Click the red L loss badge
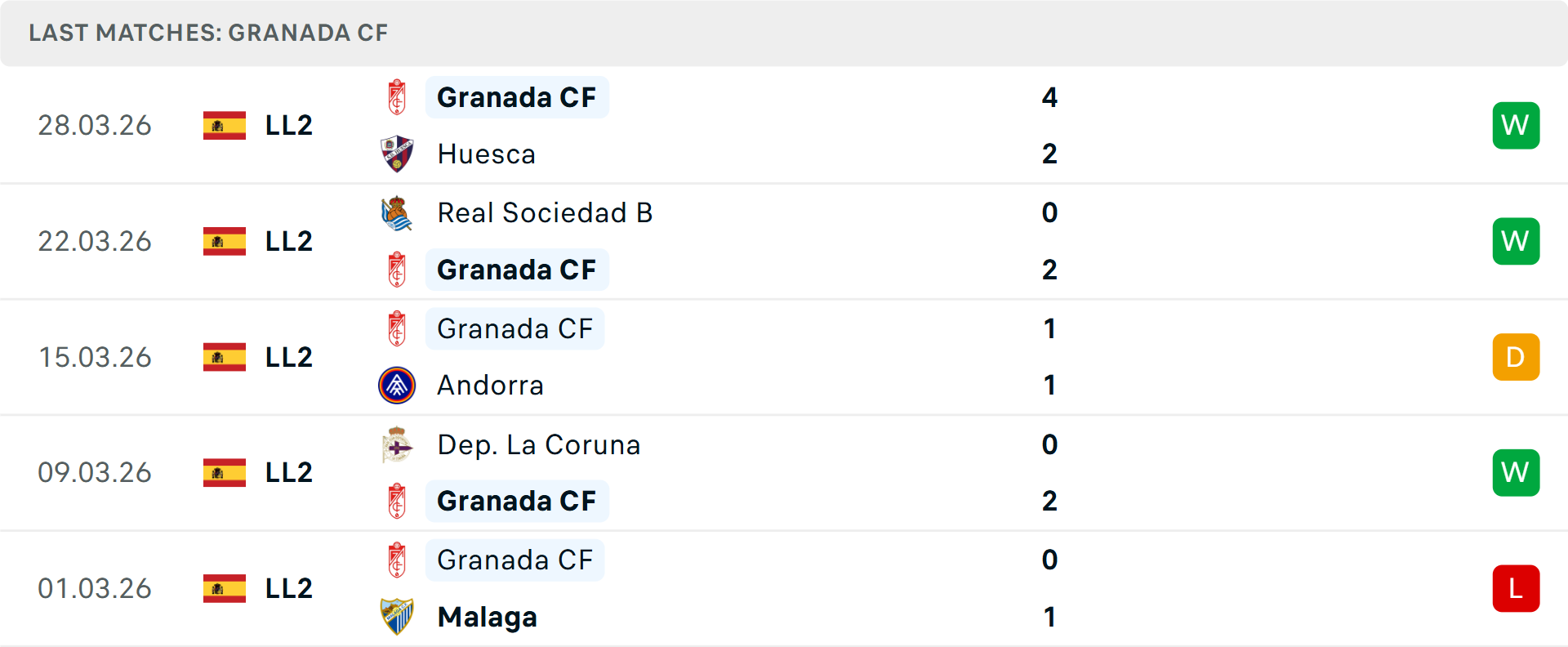1568x647 pixels. pyautogui.click(x=1516, y=588)
